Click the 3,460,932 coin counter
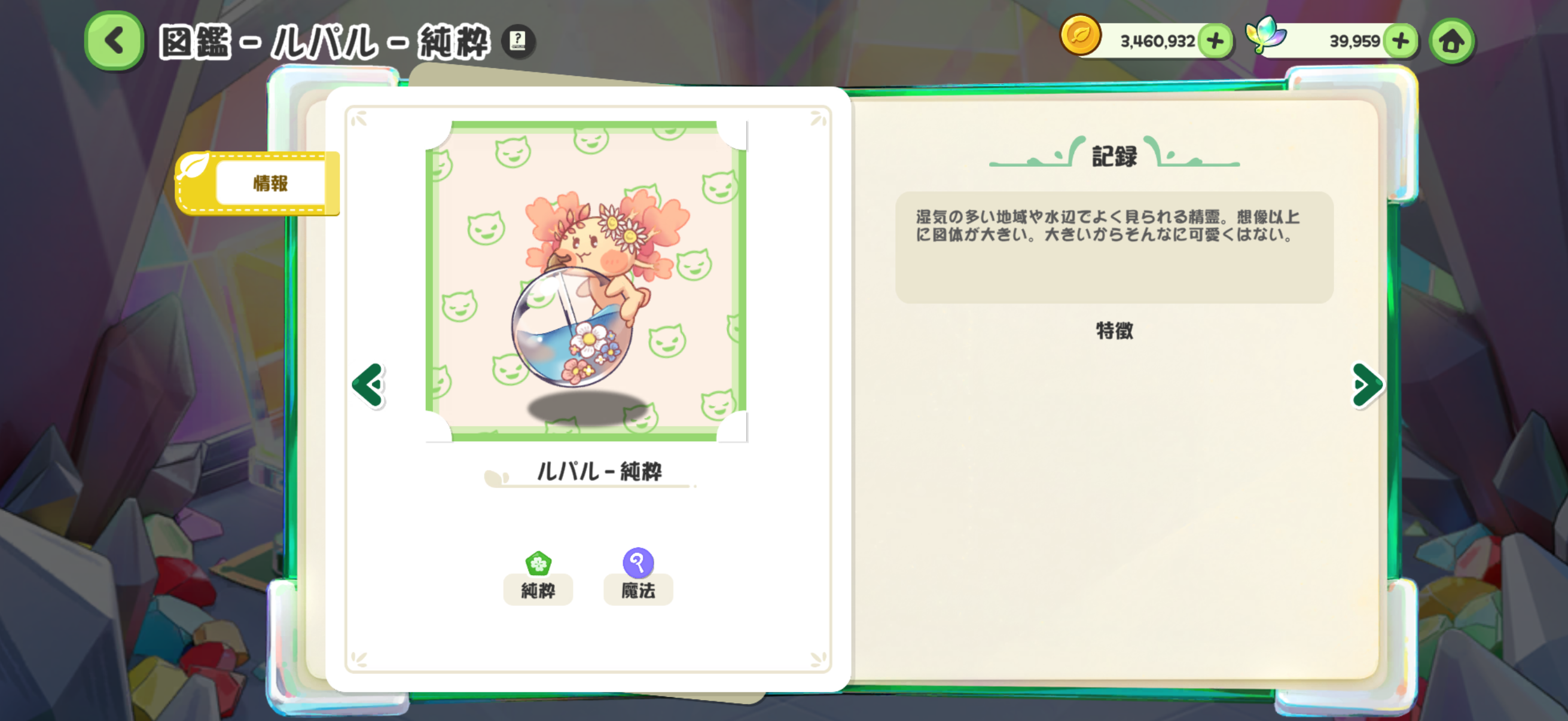Image resolution: width=1568 pixels, height=721 pixels. pyautogui.click(x=1157, y=41)
